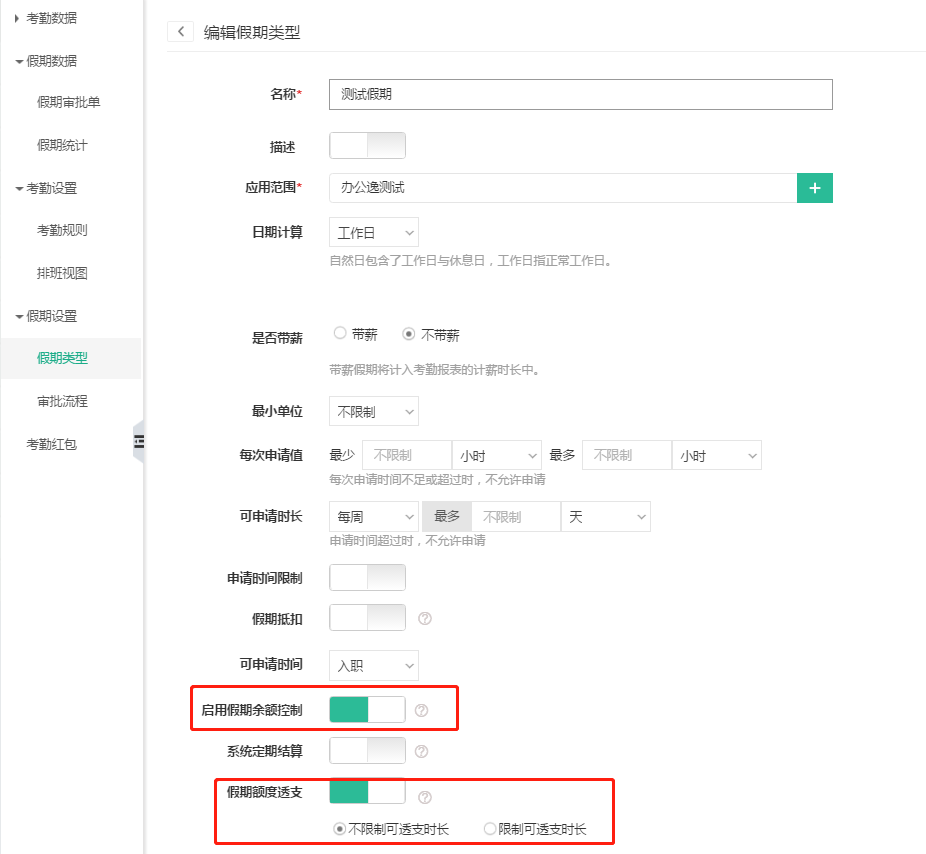The height and width of the screenshot is (854, 926).
Task: Open 考勤红包 in the sidebar
Action: pos(51,444)
